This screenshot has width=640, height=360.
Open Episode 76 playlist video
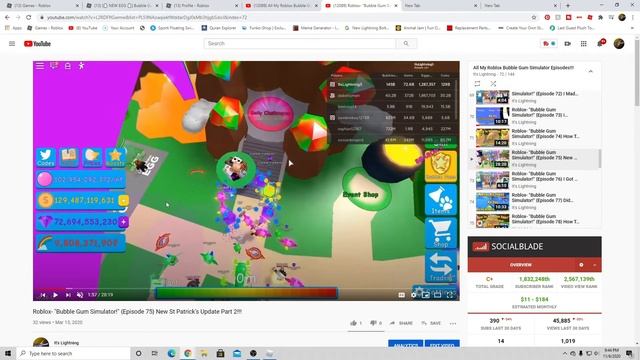[534, 180]
